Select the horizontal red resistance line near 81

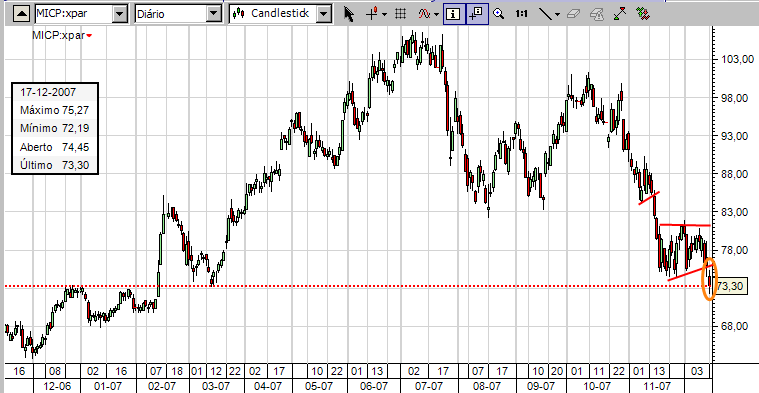pos(685,225)
